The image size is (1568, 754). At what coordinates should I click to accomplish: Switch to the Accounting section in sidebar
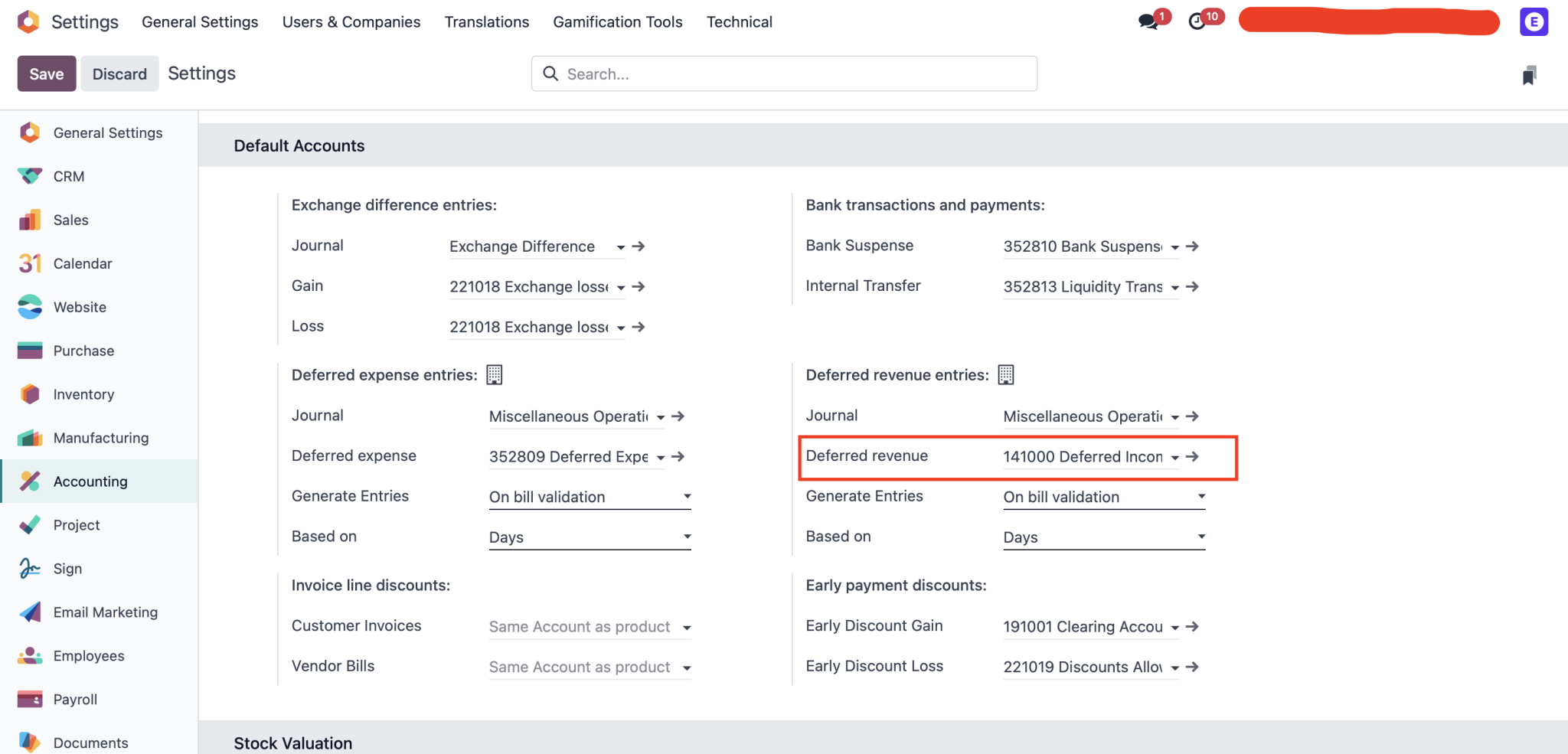(x=90, y=481)
